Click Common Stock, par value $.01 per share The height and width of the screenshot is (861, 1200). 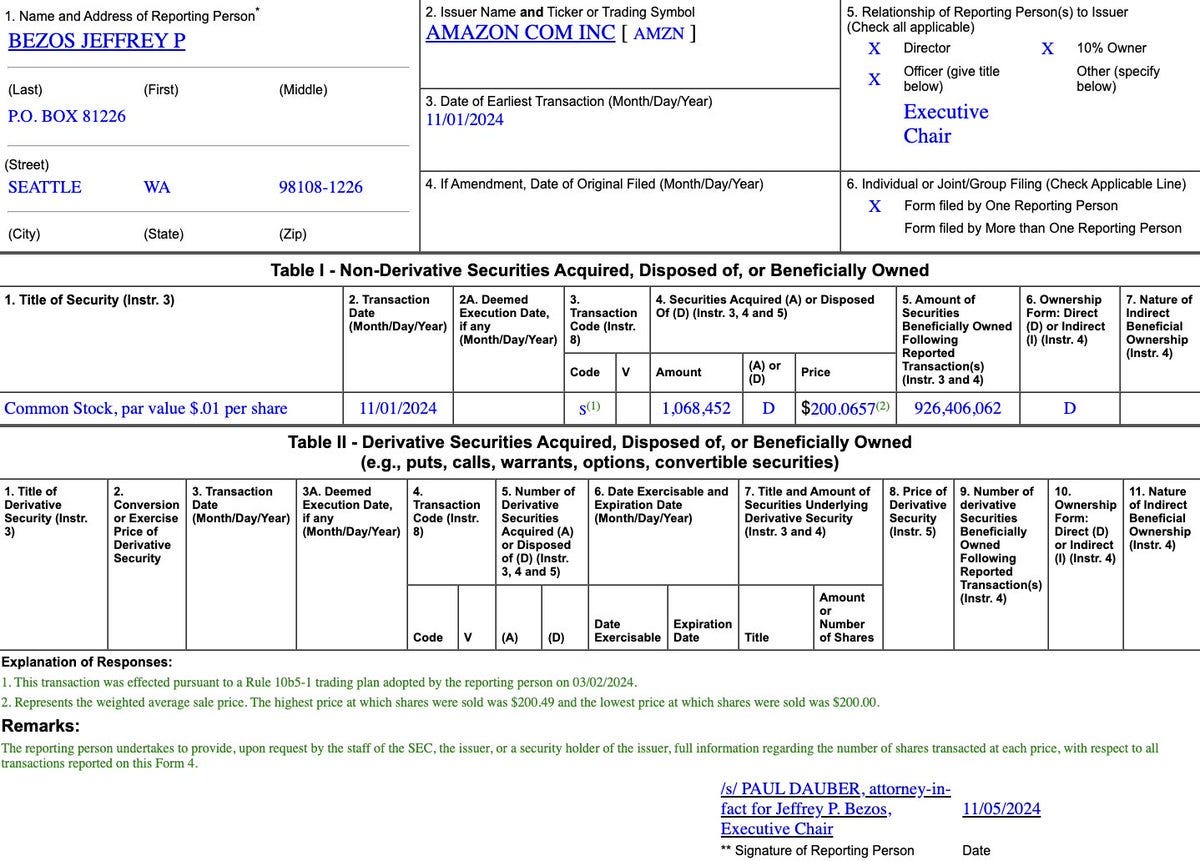[x=146, y=408]
